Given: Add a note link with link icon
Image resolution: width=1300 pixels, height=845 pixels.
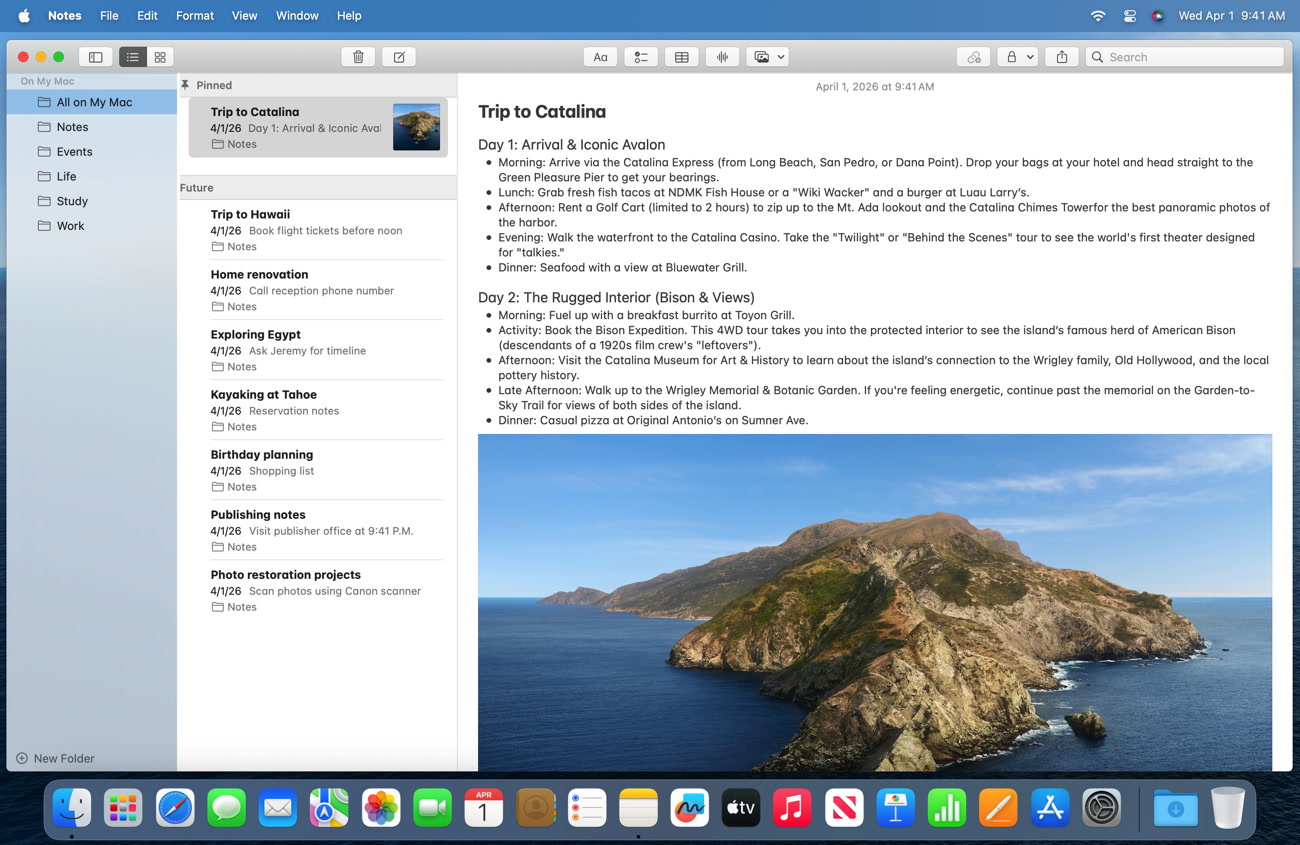Looking at the screenshot, I should (973, 57).
